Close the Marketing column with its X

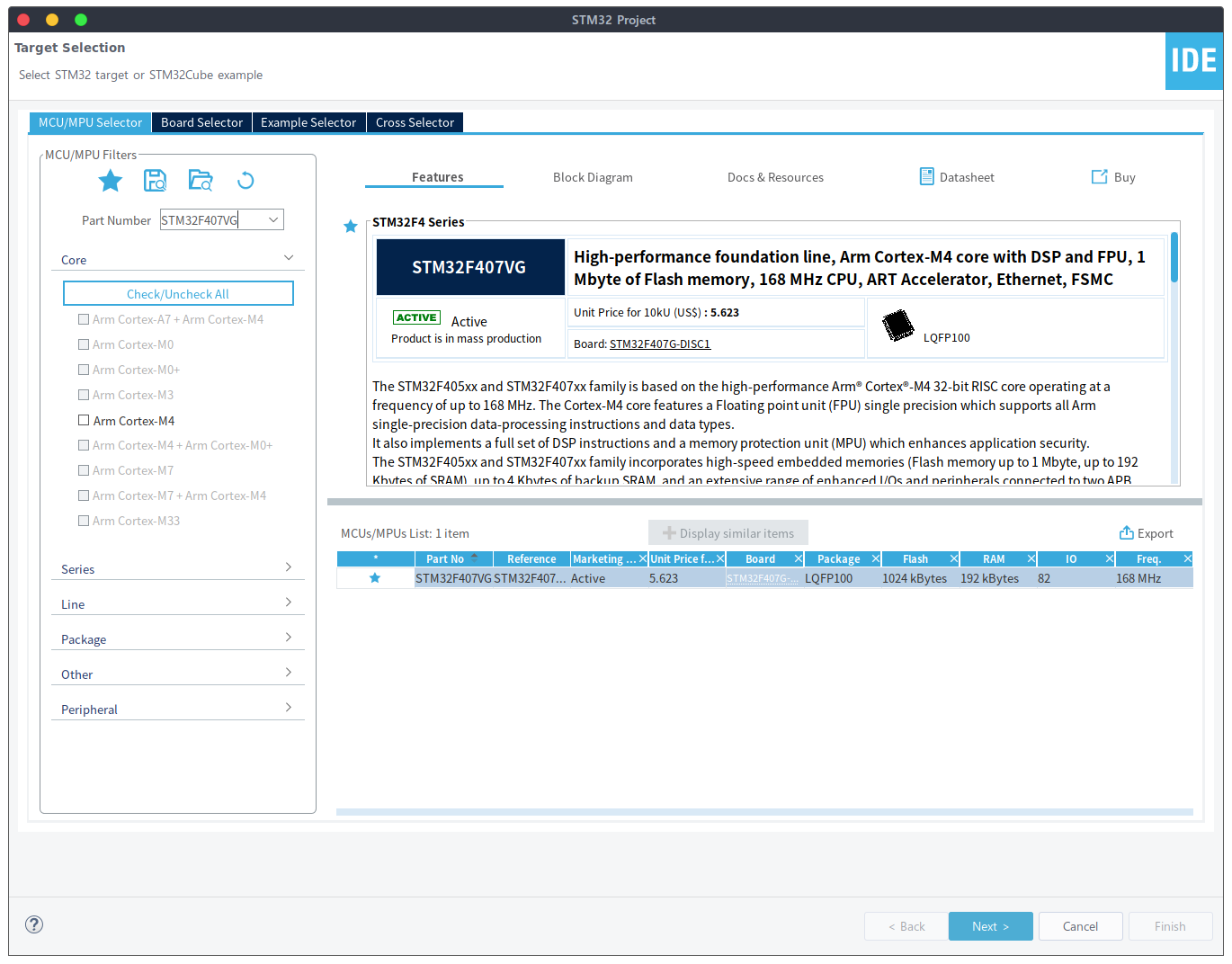click(643, 558)
